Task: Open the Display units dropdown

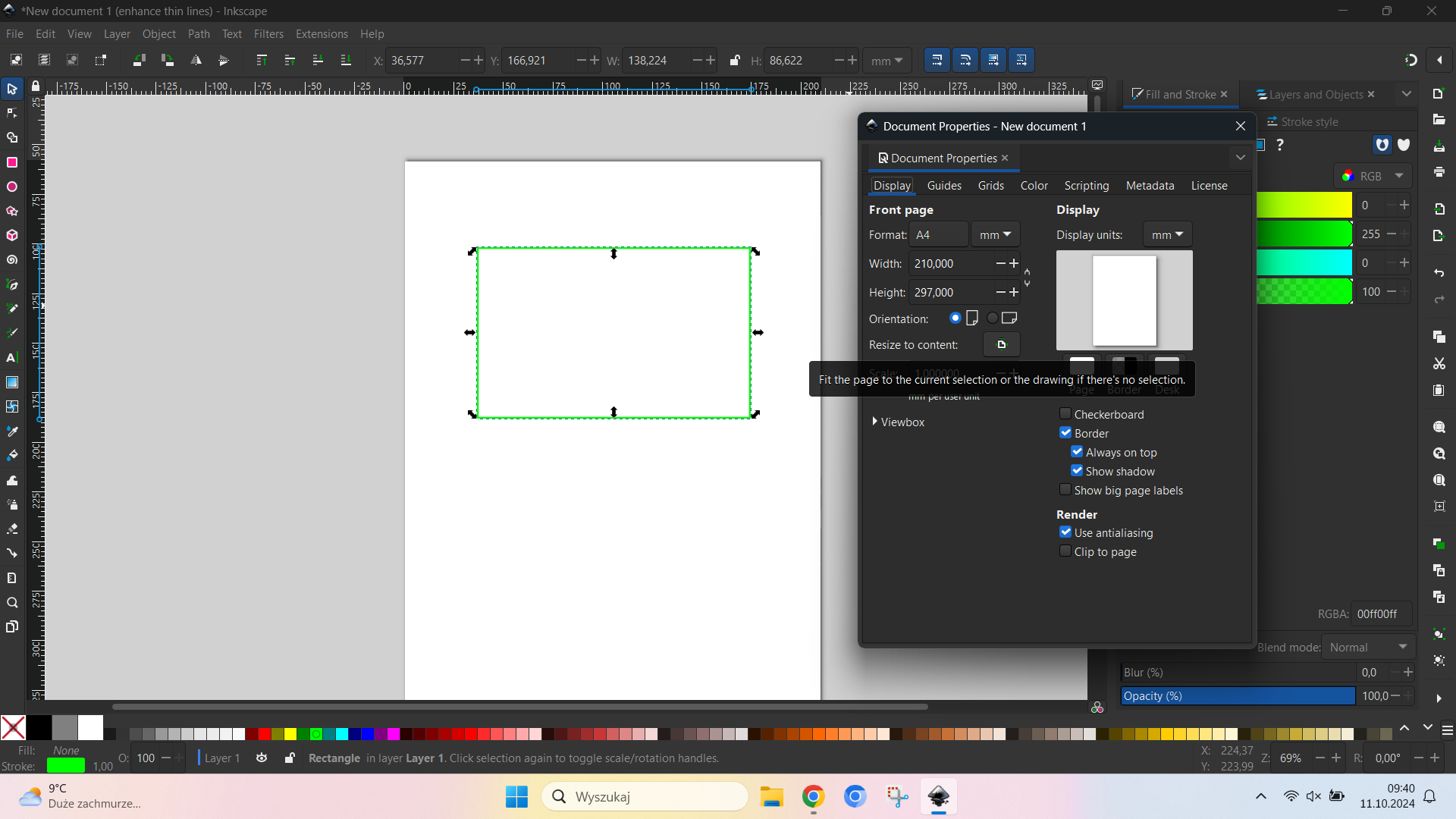Action: [1167, 234]
